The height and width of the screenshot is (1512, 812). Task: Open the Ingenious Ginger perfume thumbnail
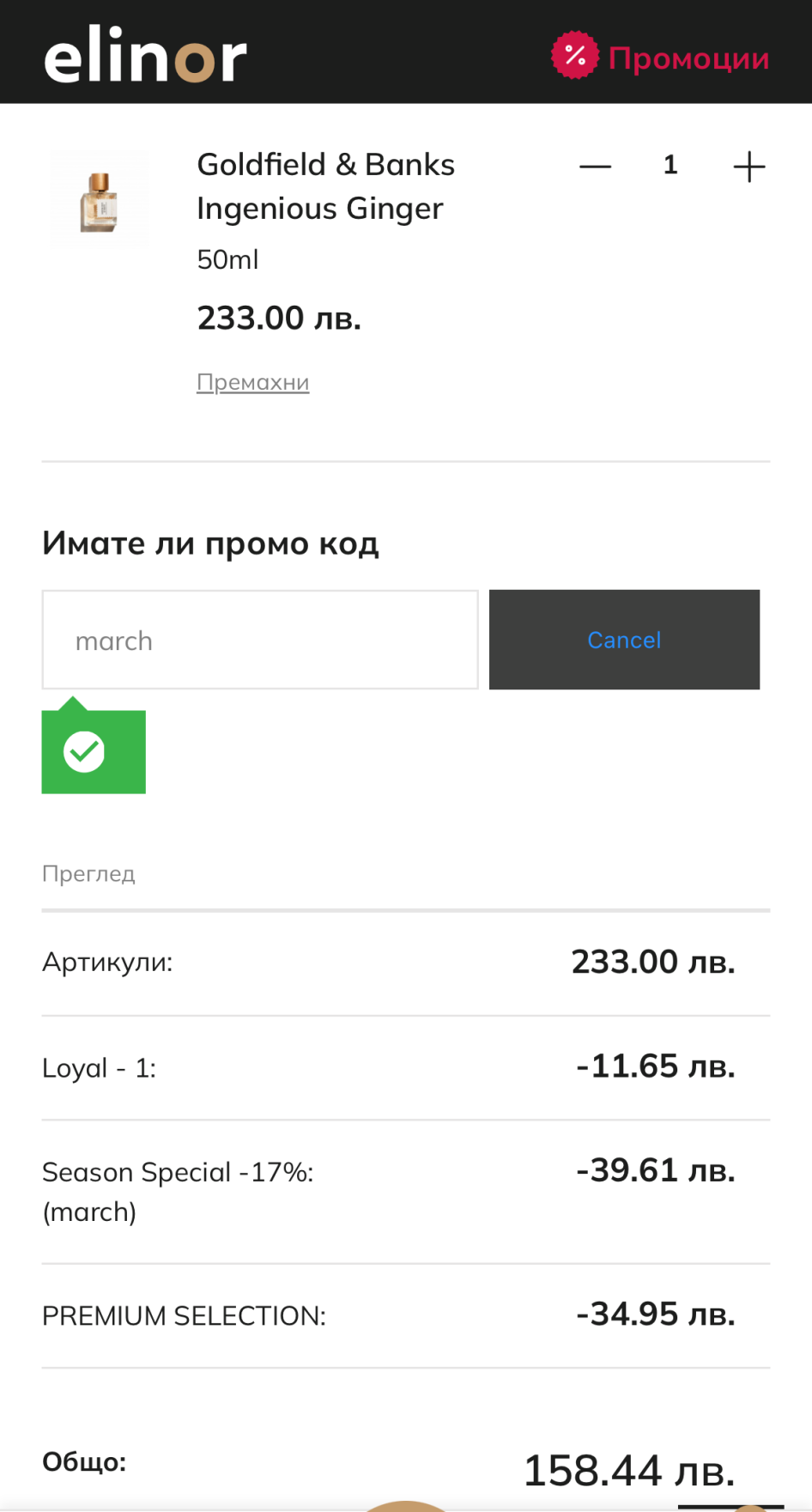[100, 200]
